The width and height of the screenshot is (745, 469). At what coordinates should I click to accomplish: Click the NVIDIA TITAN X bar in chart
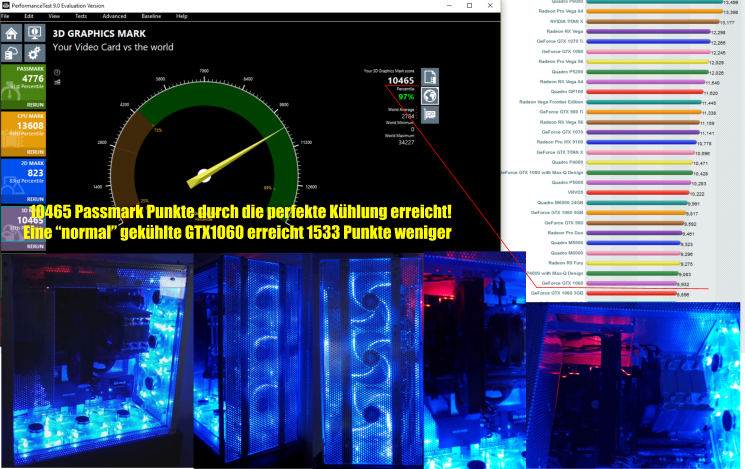[x=653, y=21]
